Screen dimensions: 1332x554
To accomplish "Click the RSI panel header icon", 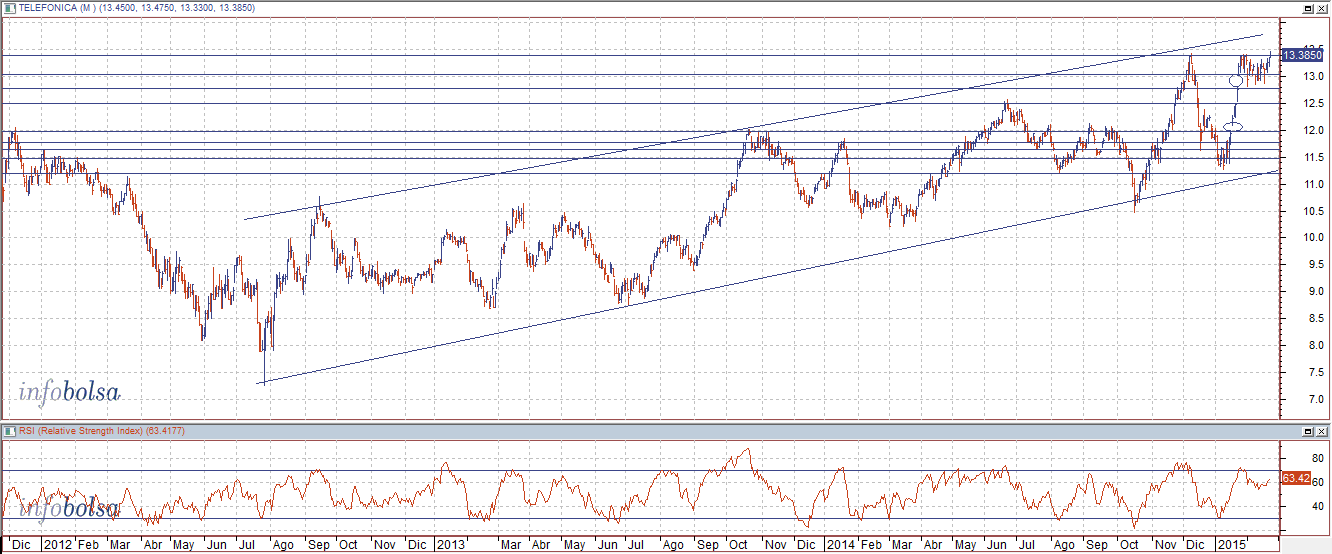I will 9,430.
